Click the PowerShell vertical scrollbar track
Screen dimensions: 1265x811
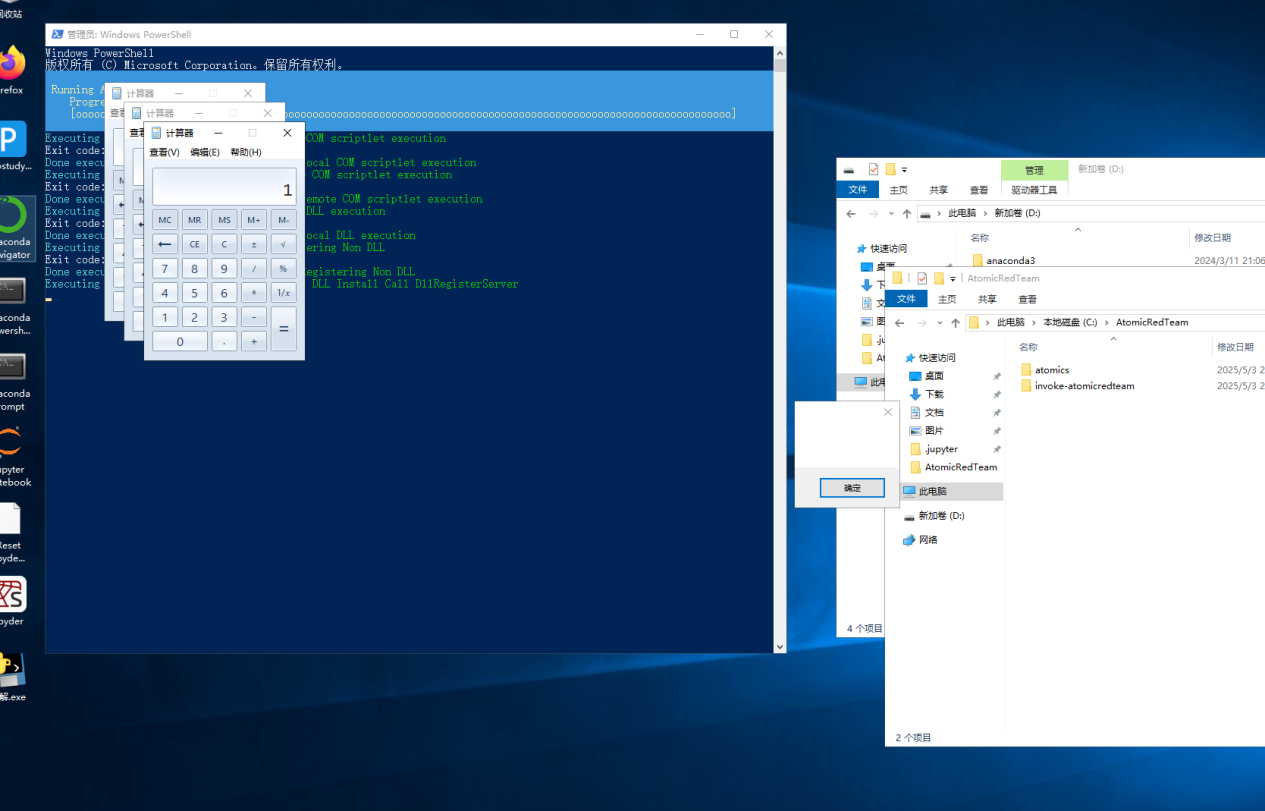tap(780, 400)
